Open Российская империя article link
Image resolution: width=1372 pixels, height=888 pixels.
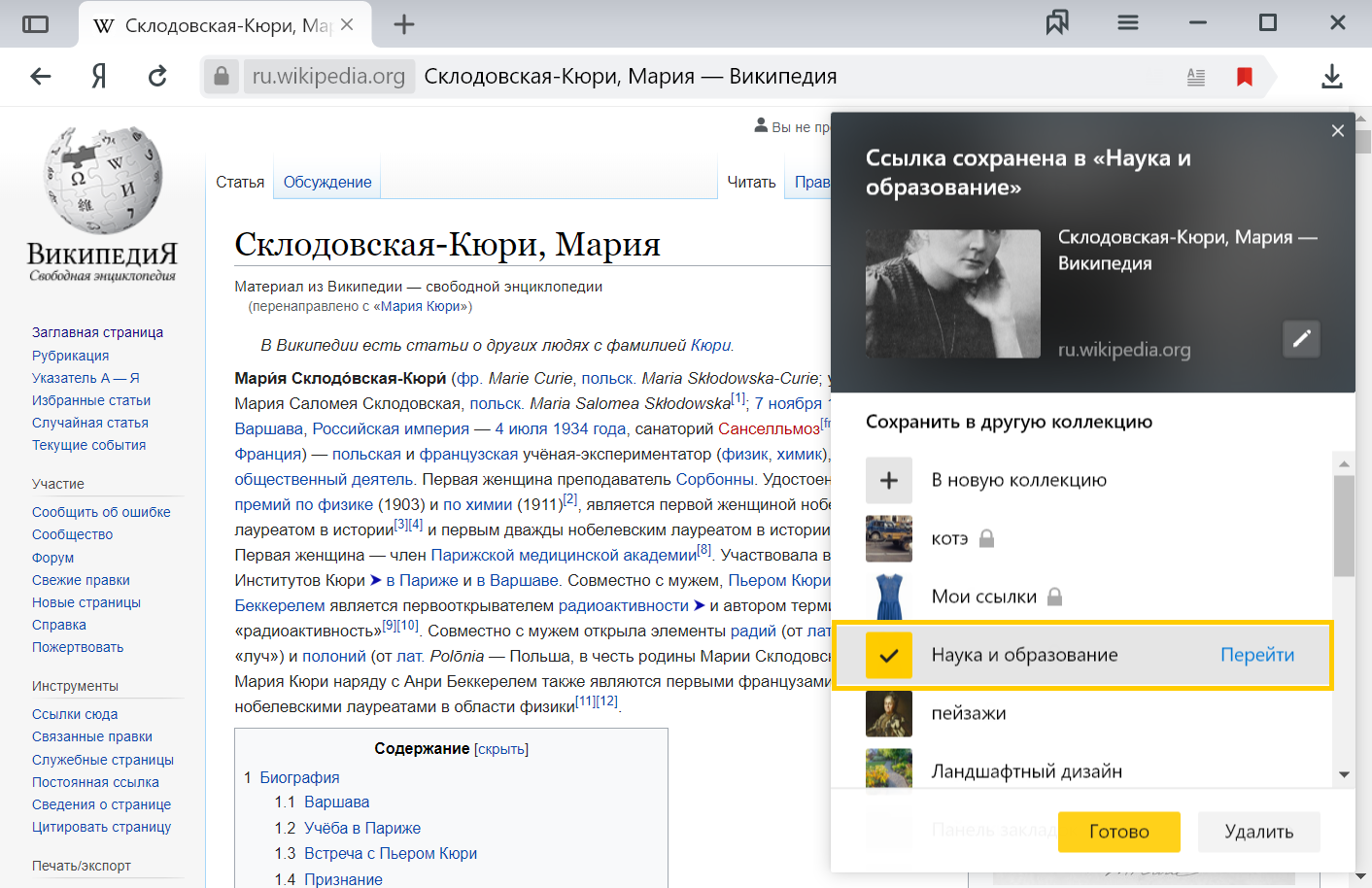coord(391,428)
